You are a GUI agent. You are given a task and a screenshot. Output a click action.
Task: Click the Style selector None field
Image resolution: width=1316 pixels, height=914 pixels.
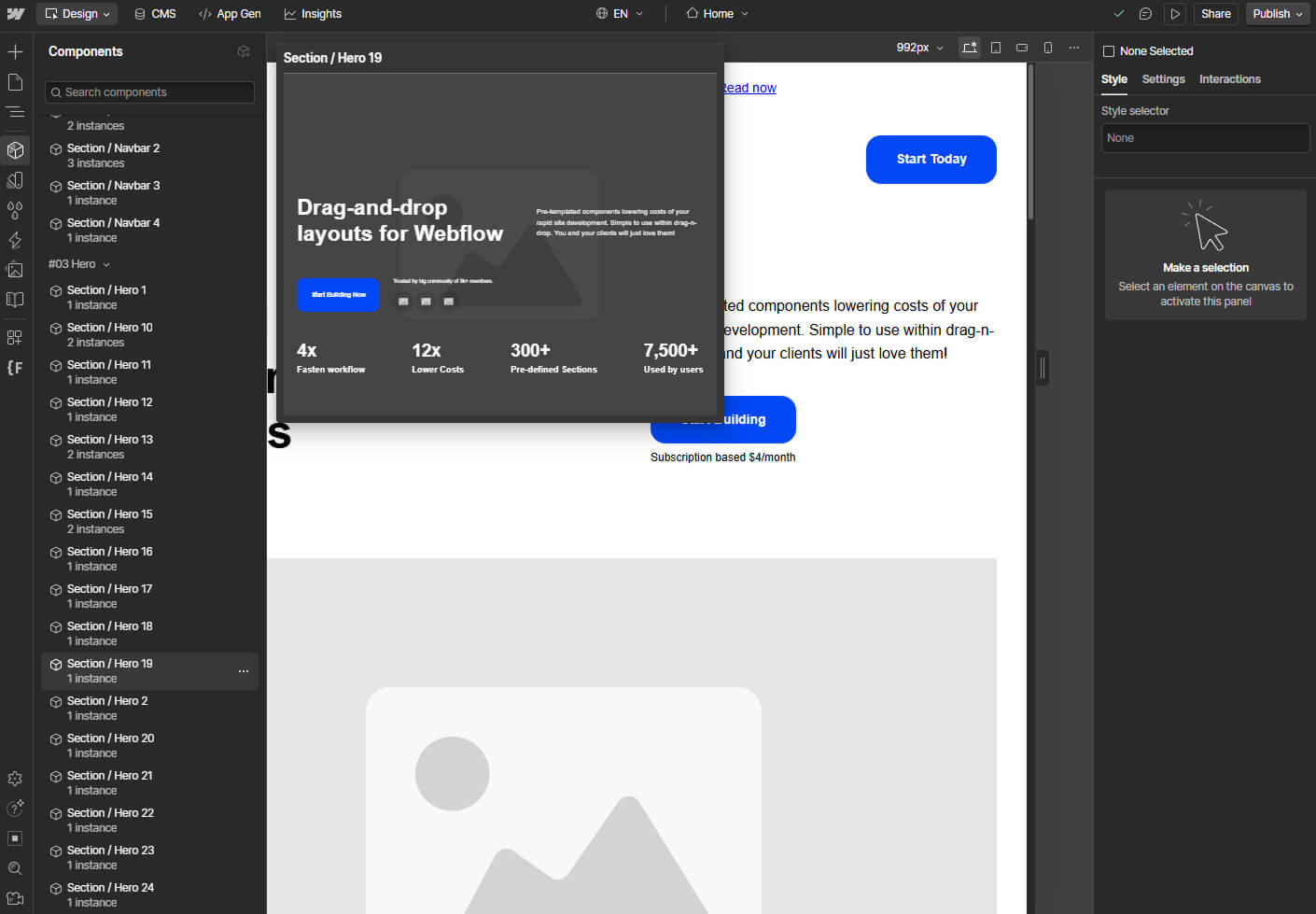coord(1205,138)
